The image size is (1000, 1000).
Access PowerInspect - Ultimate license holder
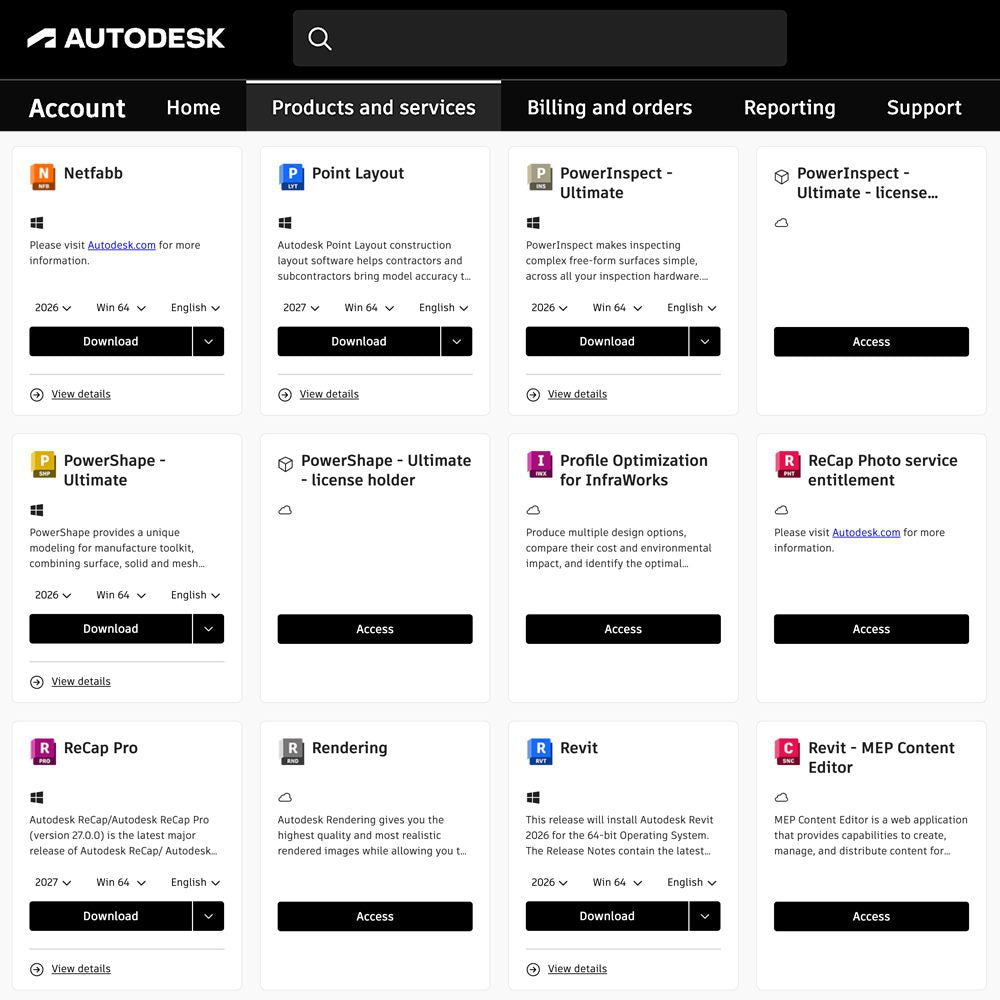[871, 342]
